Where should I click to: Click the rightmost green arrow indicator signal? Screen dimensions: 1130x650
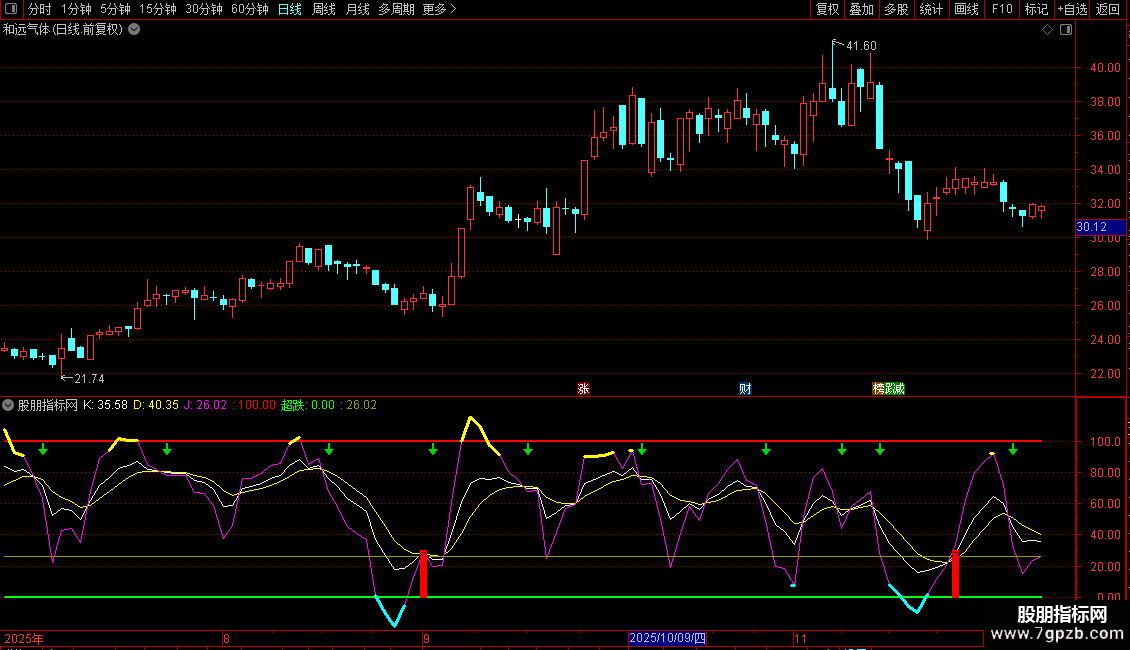(x=1013, y=449)
